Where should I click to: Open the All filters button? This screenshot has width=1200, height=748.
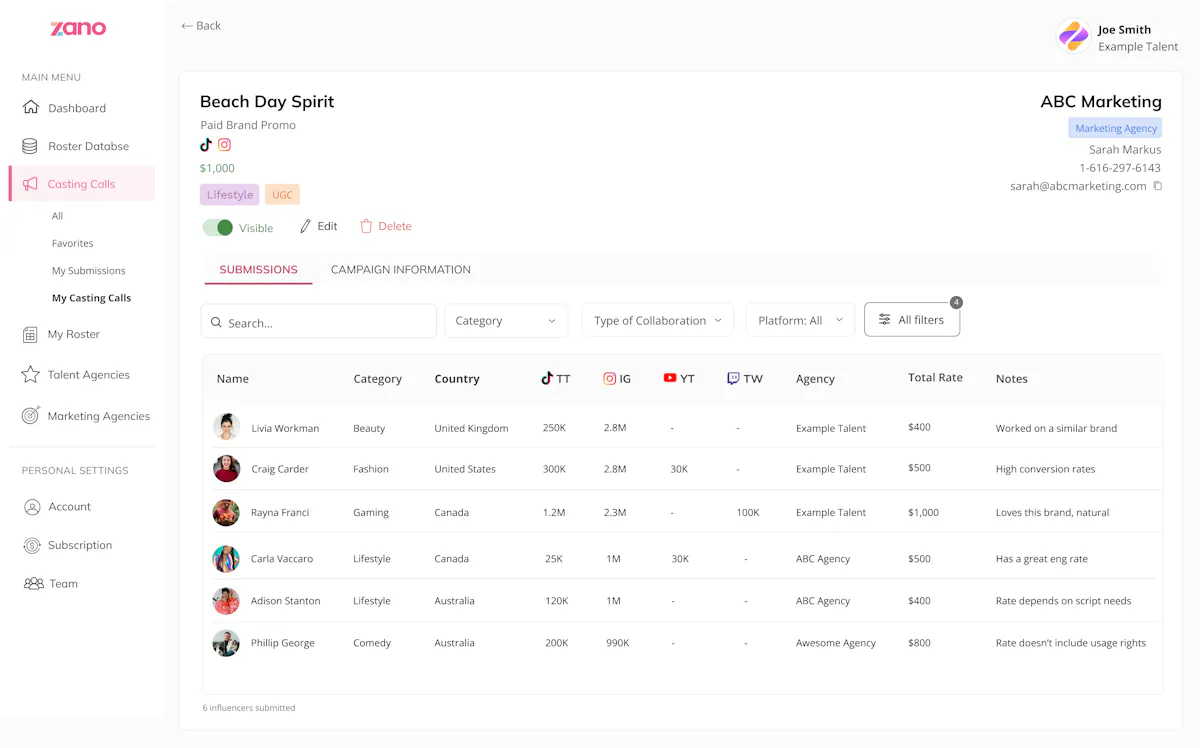coord(912,320)
